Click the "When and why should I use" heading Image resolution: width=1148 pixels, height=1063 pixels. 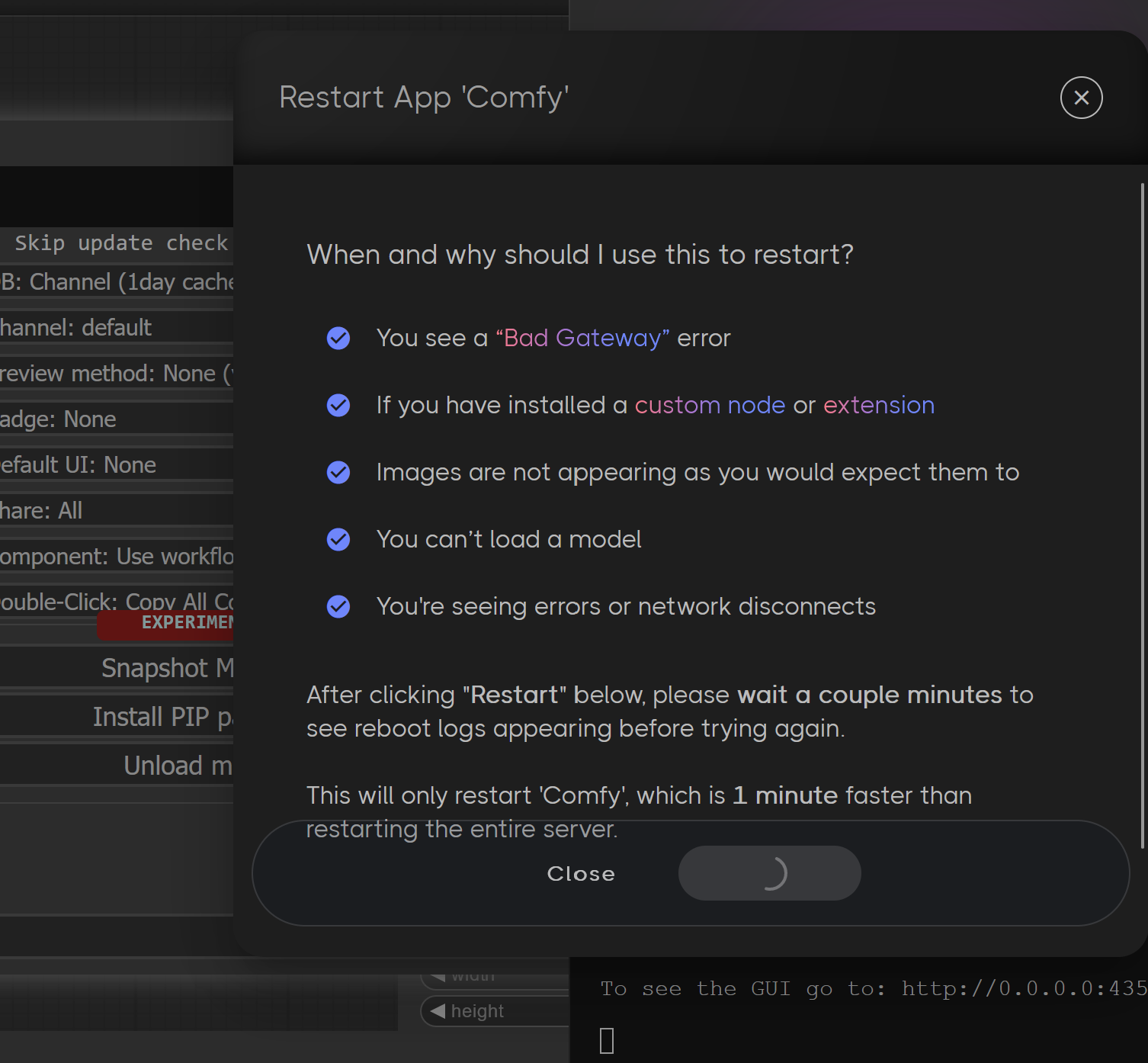coord(580,255)
